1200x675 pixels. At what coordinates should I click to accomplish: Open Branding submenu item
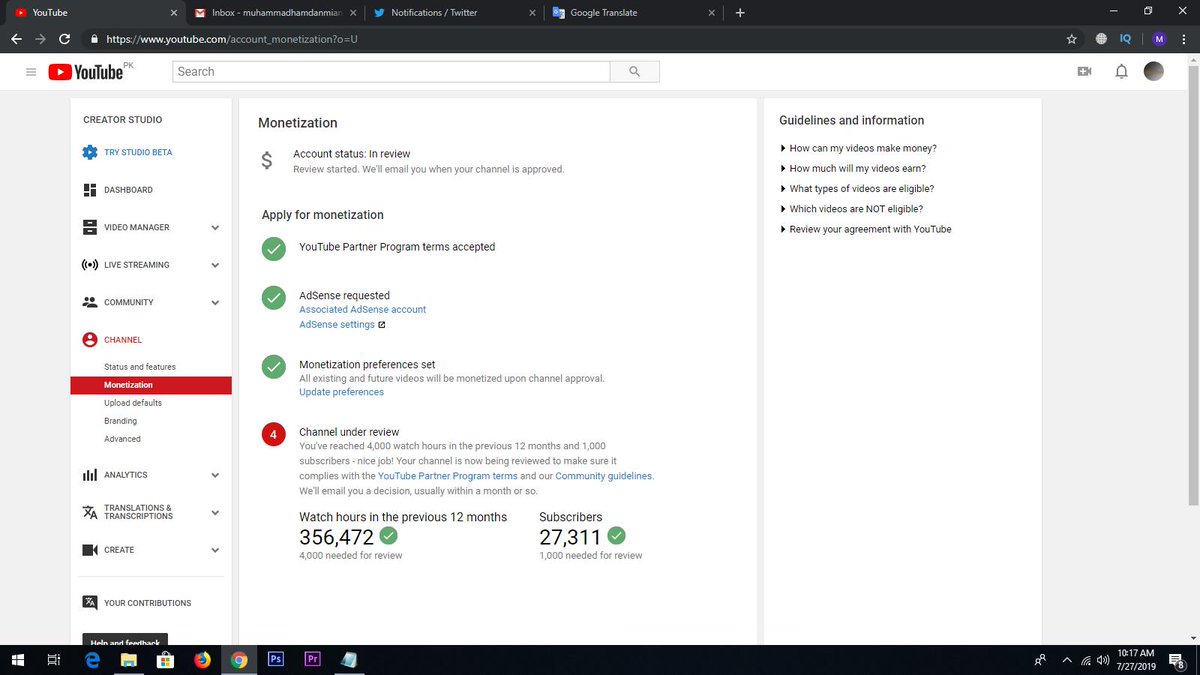(x=121, y=421)
